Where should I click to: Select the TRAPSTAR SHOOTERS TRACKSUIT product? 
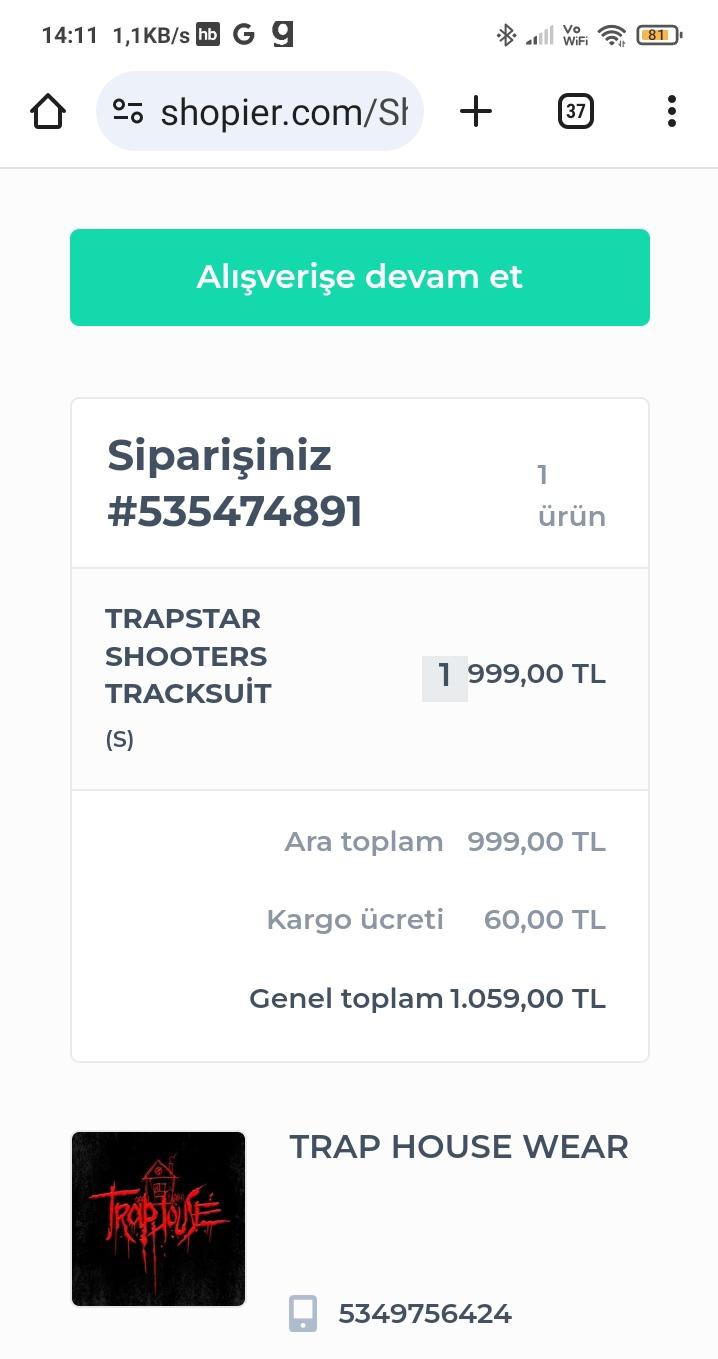click(x=186, y=656)
